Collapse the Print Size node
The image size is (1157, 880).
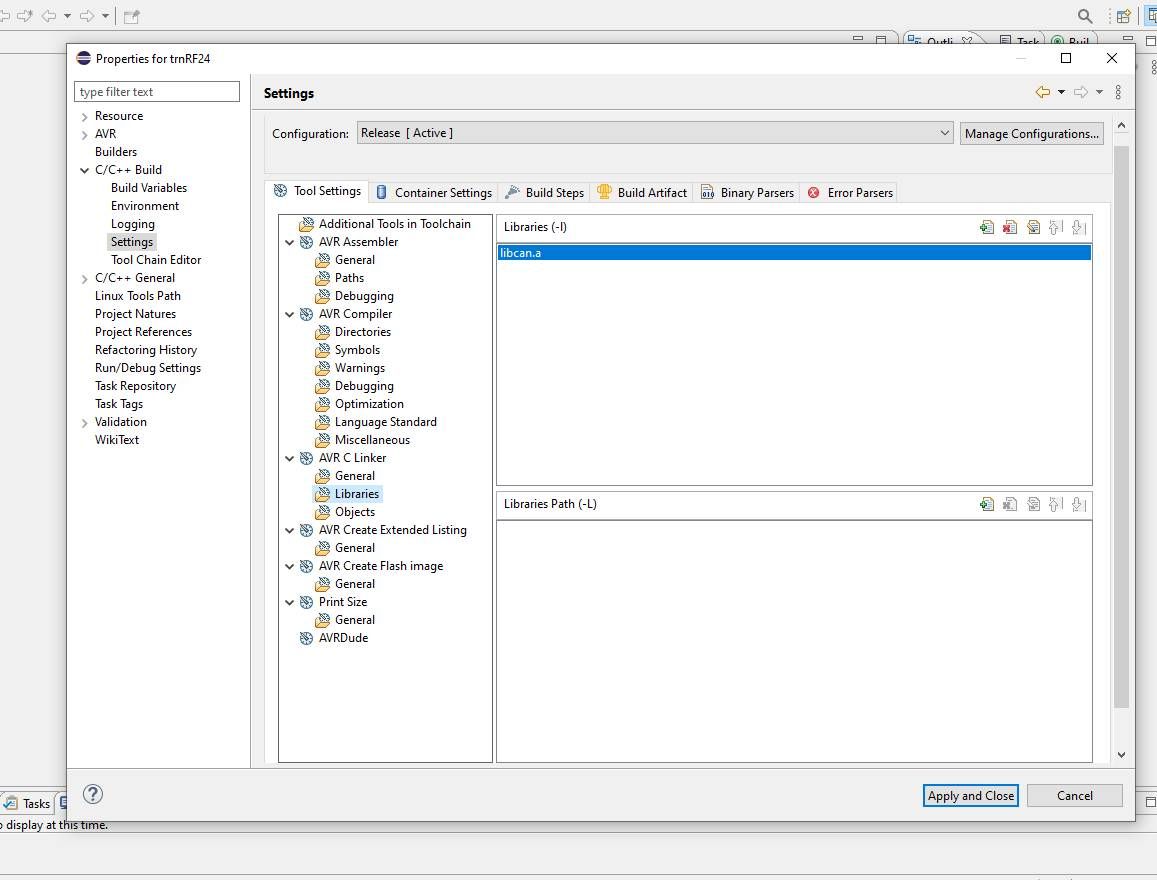pyautogui.click(x=289, y=603)
